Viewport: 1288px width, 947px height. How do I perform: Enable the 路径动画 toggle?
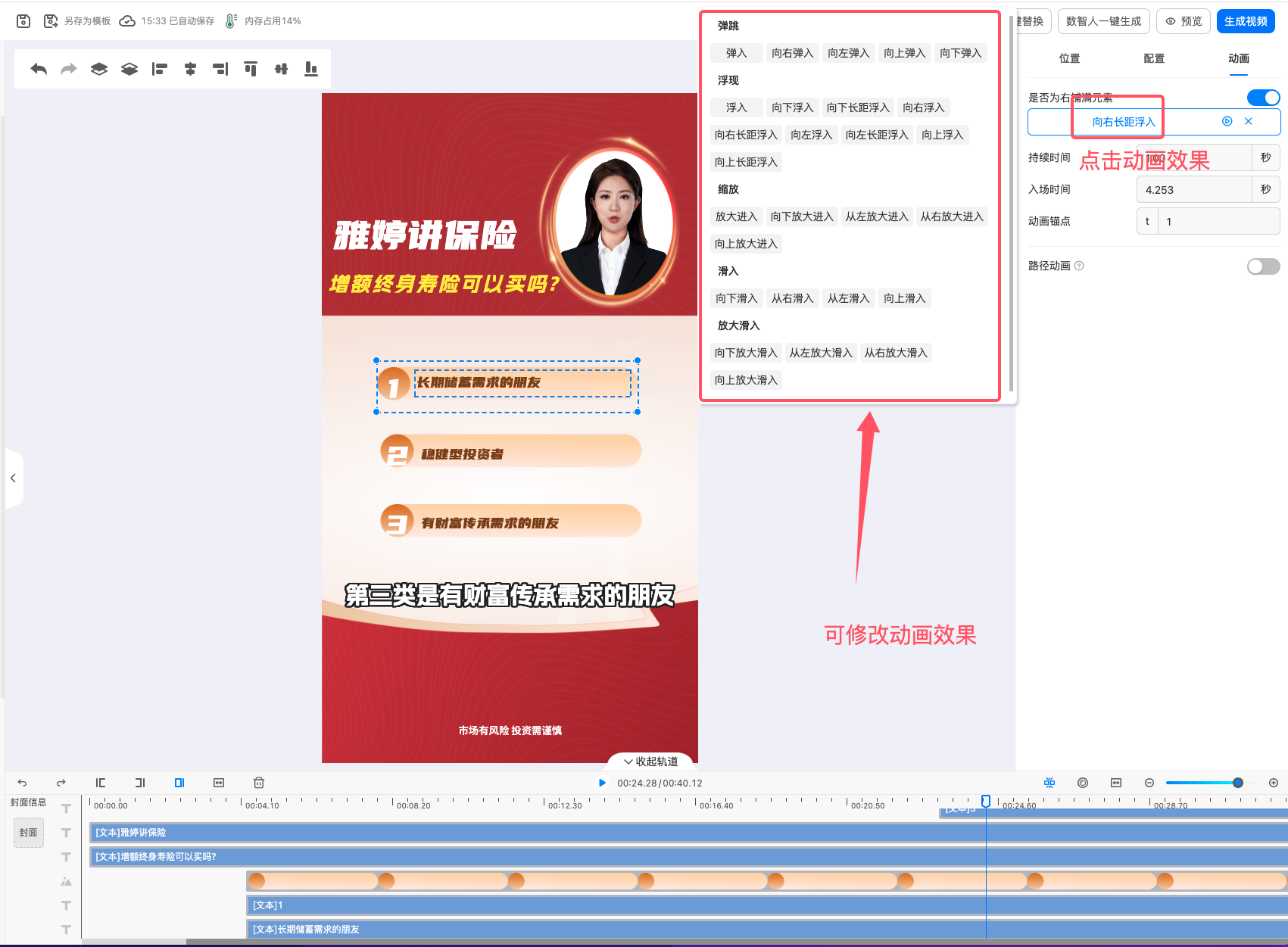(1263, 266)
